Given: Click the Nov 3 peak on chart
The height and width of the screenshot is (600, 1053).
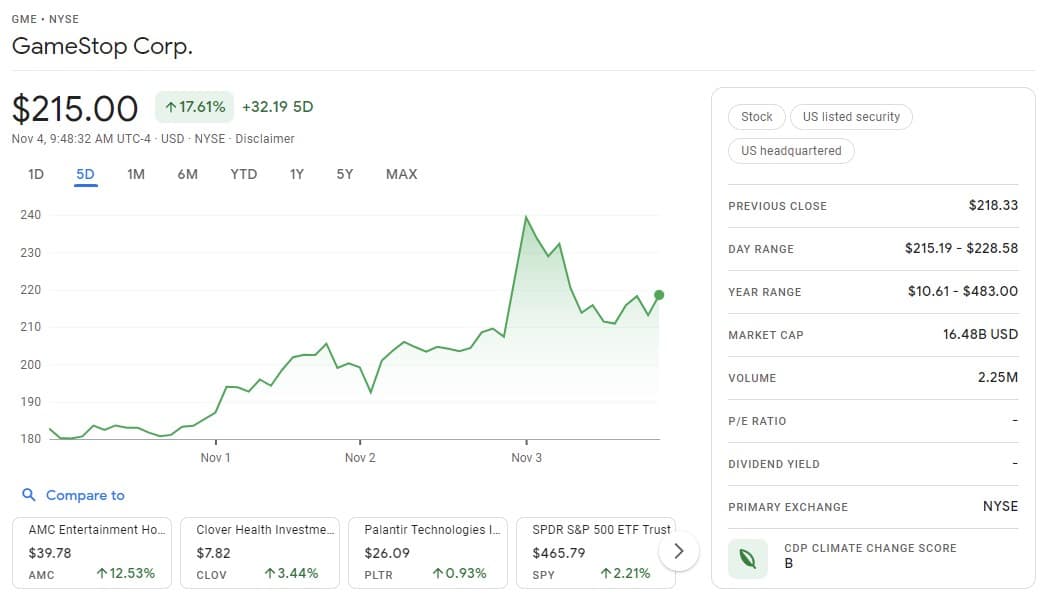Looking at the screenshot, I should pos(526,217).
